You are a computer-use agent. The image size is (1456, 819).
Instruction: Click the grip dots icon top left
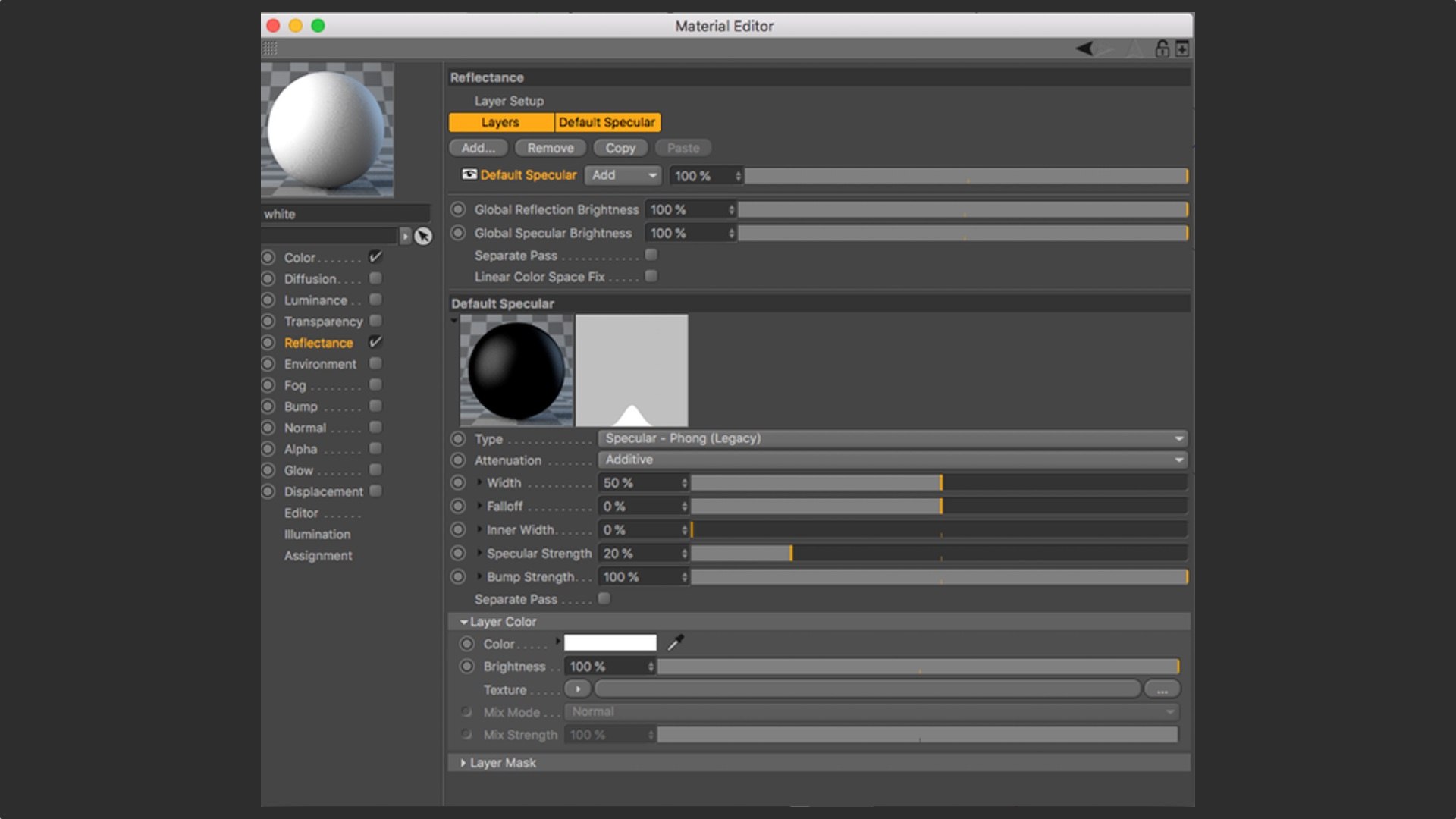click(270, 49)
